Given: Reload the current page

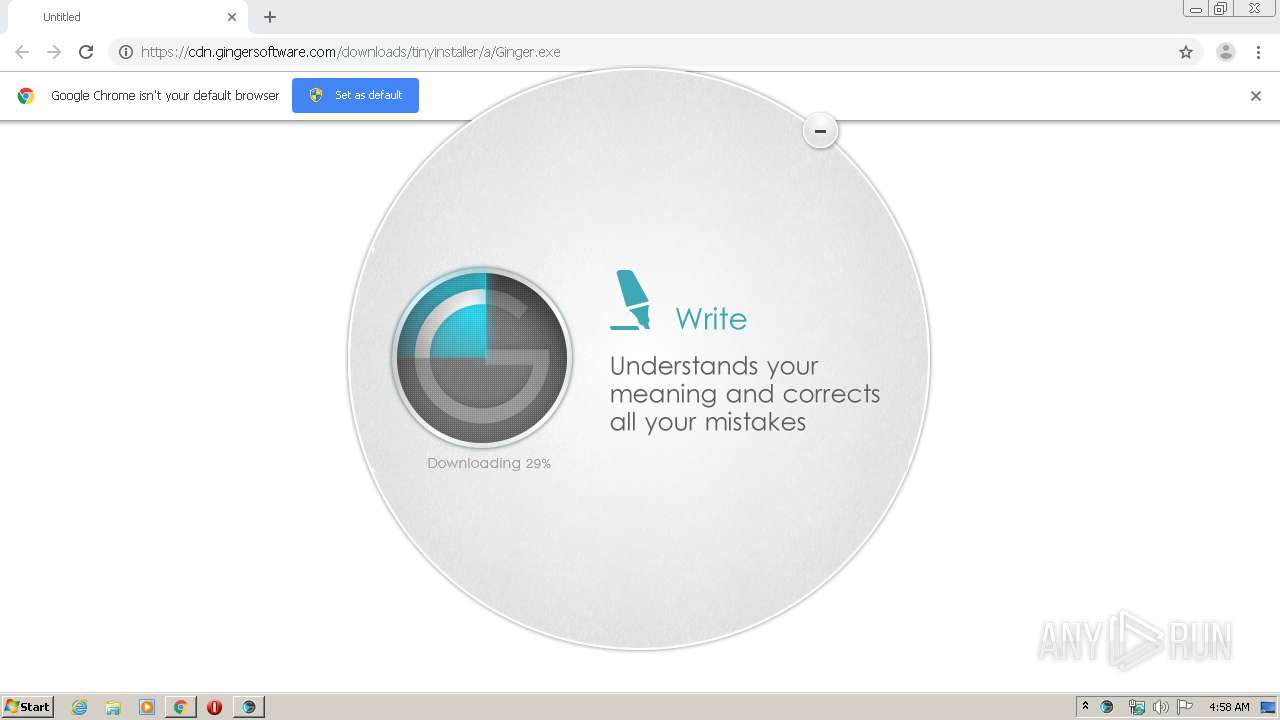Looking at the screenshot, I should (86, 52).
